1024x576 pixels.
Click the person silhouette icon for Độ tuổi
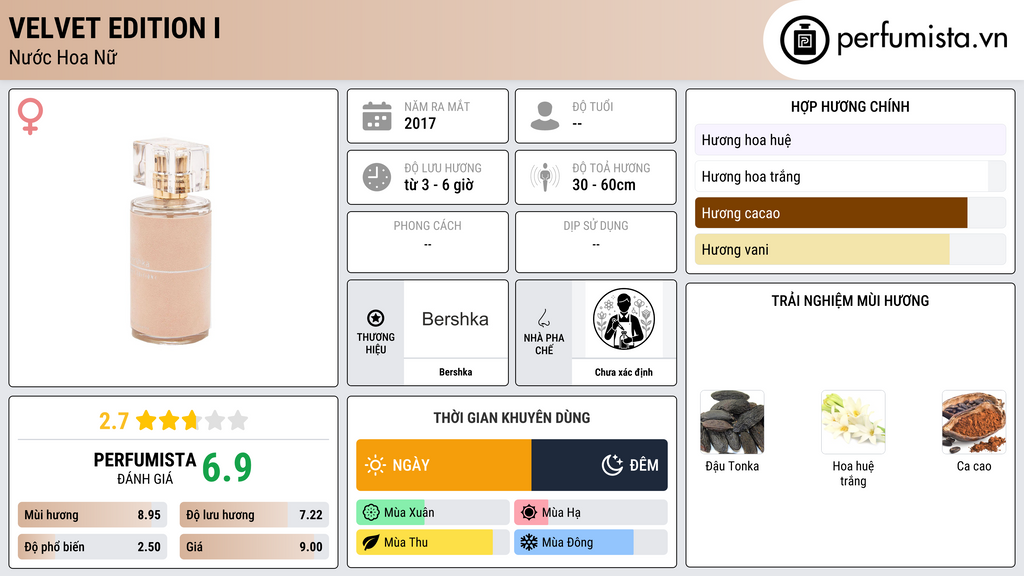[545, 116]
